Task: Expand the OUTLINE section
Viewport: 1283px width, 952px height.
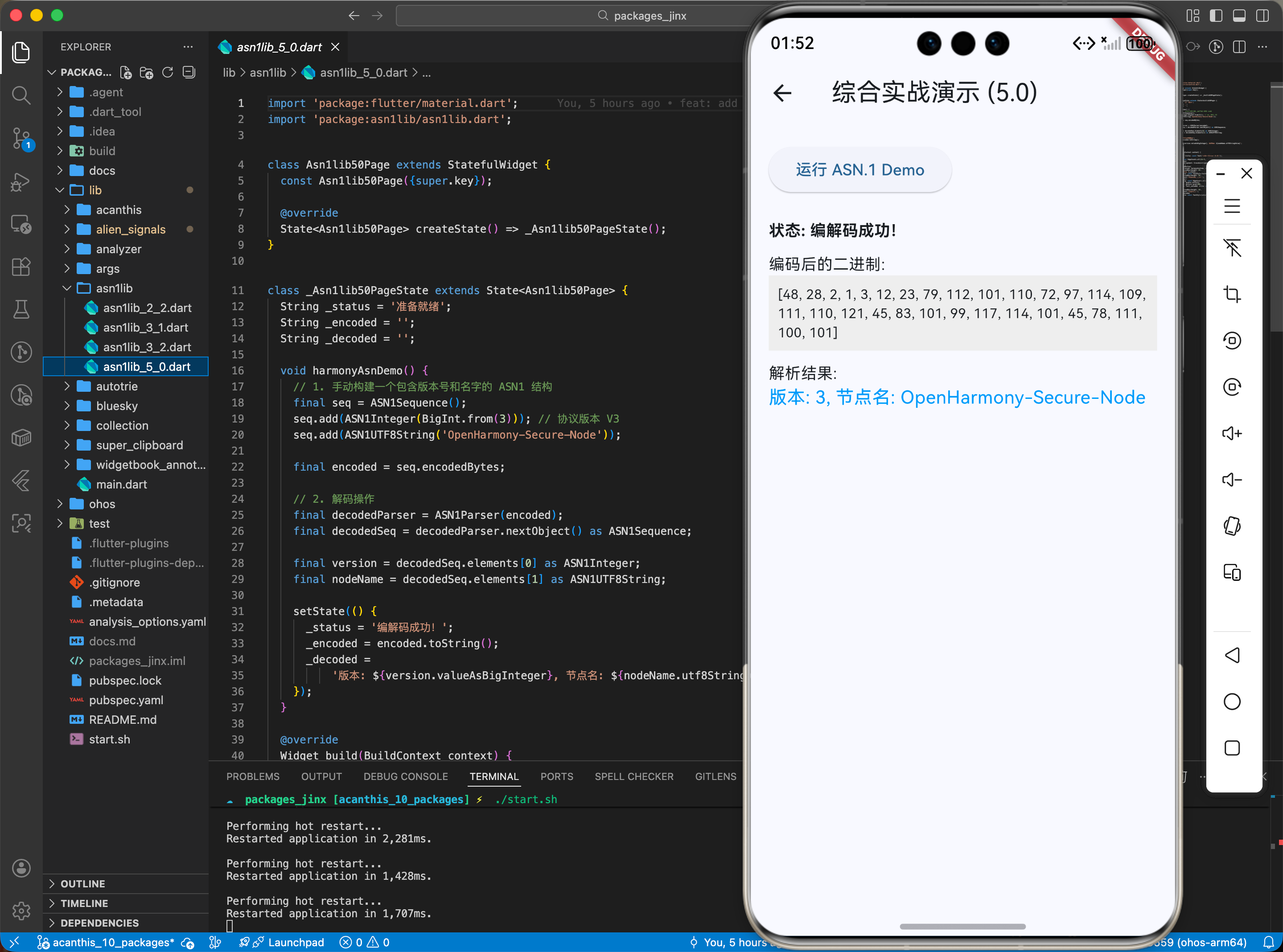Action: click(x=82, y=883)
